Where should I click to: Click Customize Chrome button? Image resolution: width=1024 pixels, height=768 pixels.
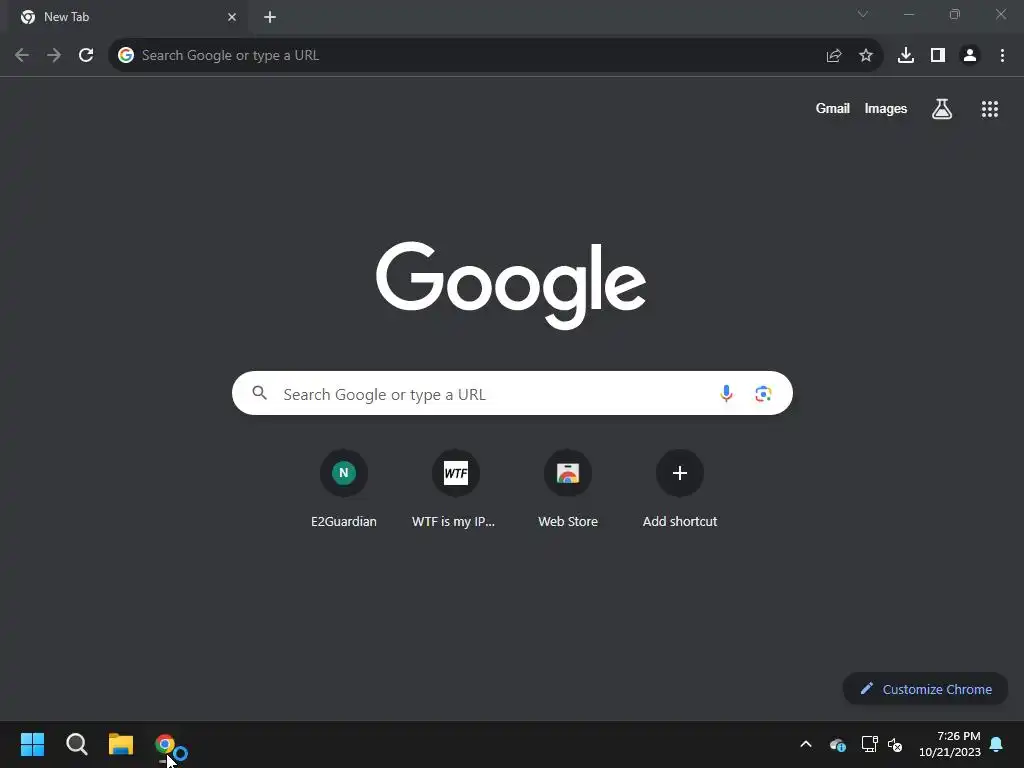pyautogui.click(x=925, y=689)
